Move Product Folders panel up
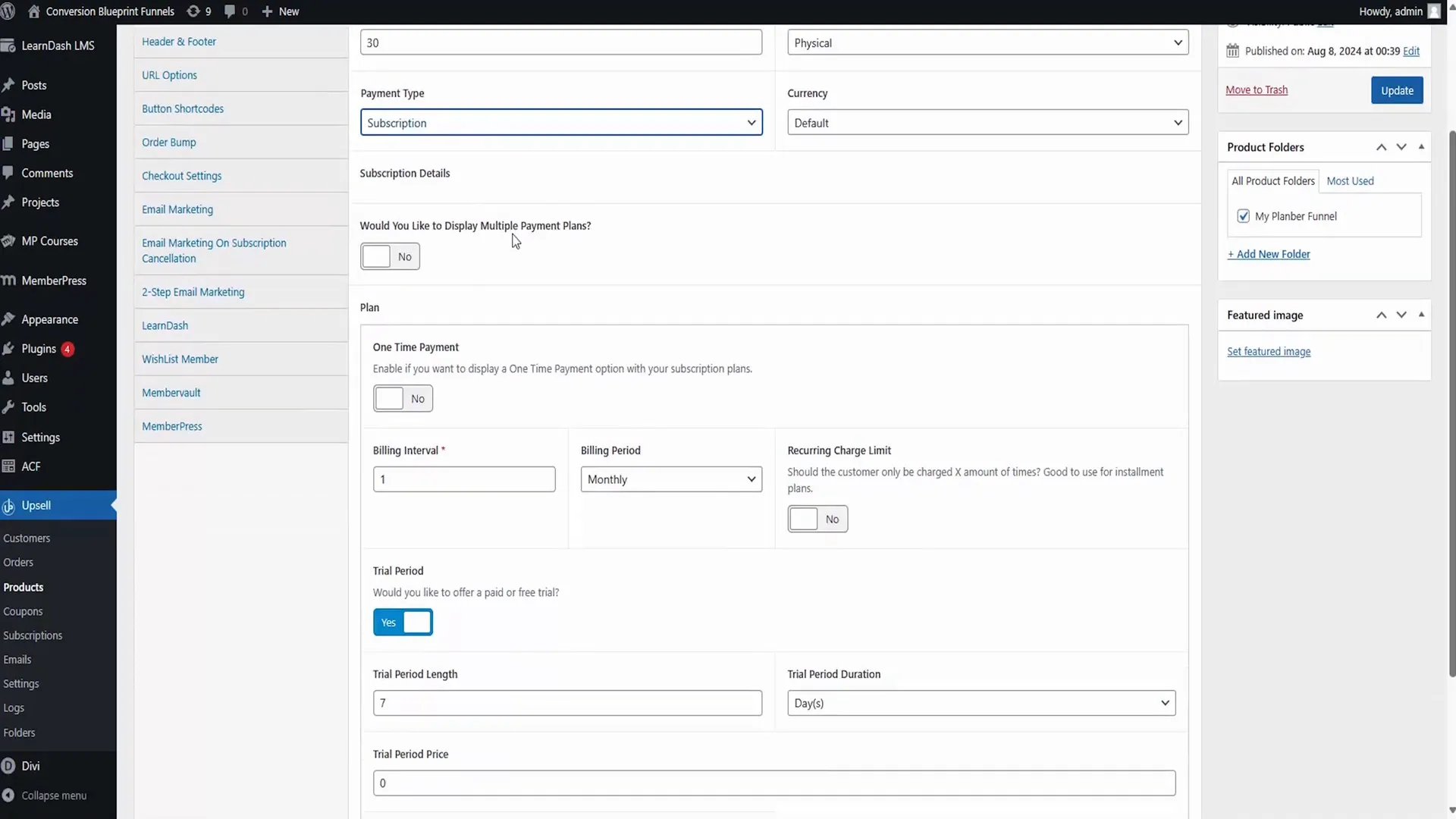 coord(1381,147)
